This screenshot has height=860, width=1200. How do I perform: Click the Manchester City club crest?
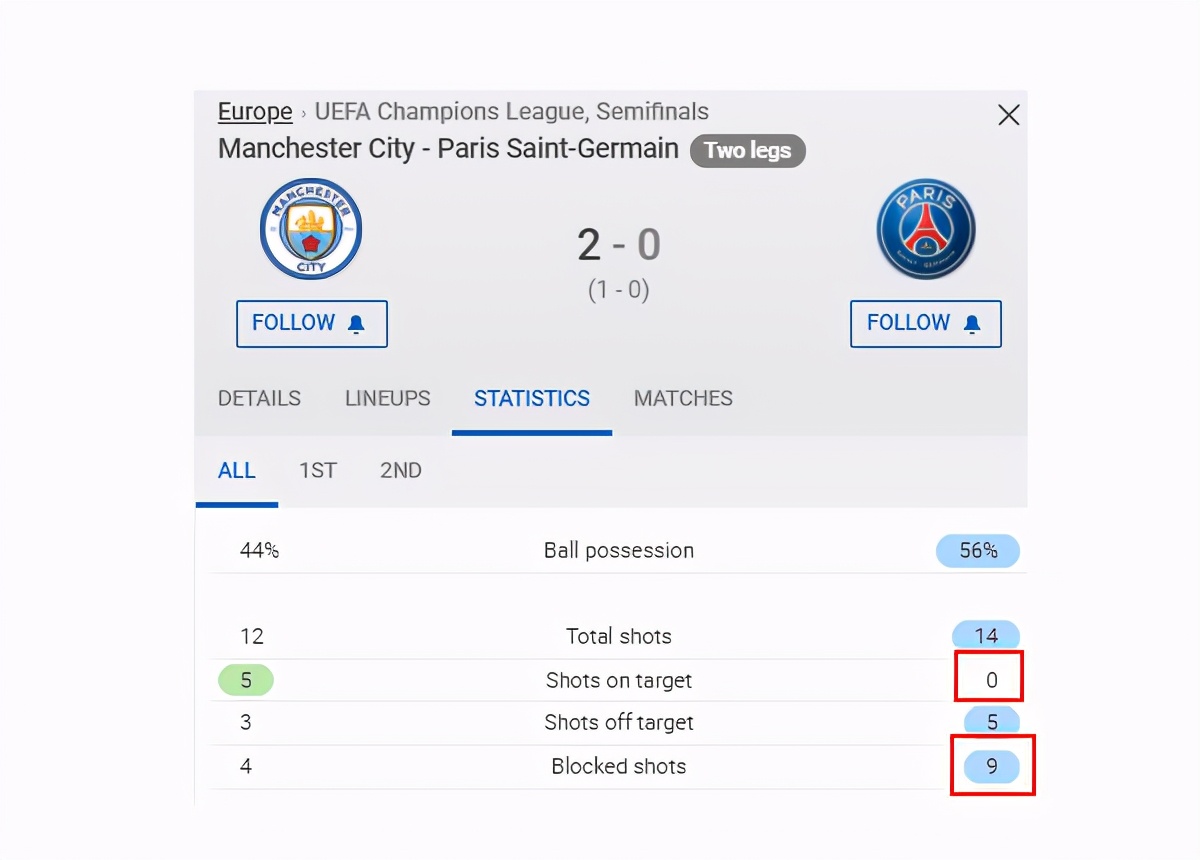(x=311, y=230)
